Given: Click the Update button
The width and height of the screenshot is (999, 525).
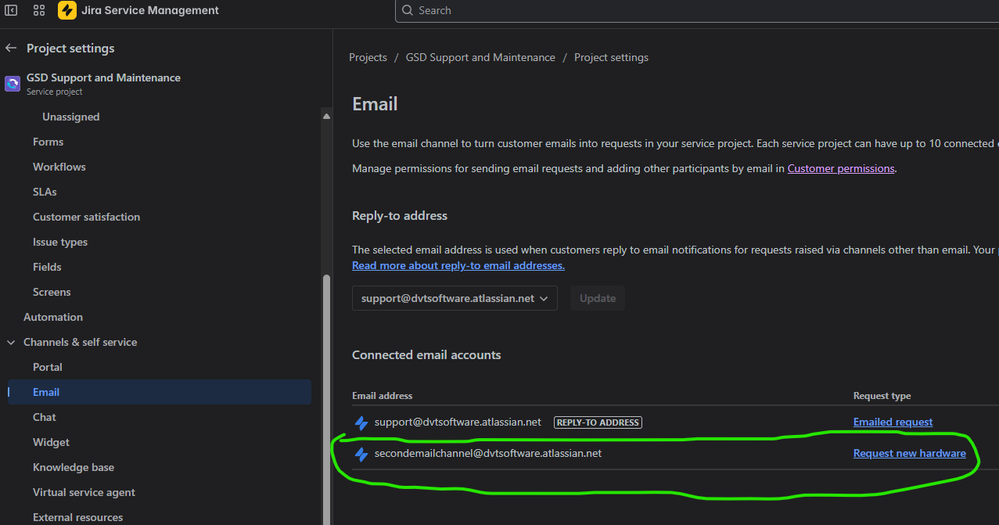Looking at the screenshot, I should (x=598, y=298).
